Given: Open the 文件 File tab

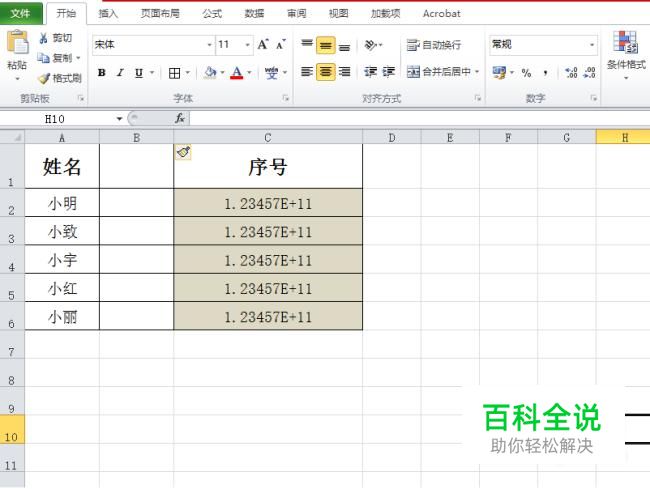Looking at the screenshot, I should point(20,13).
